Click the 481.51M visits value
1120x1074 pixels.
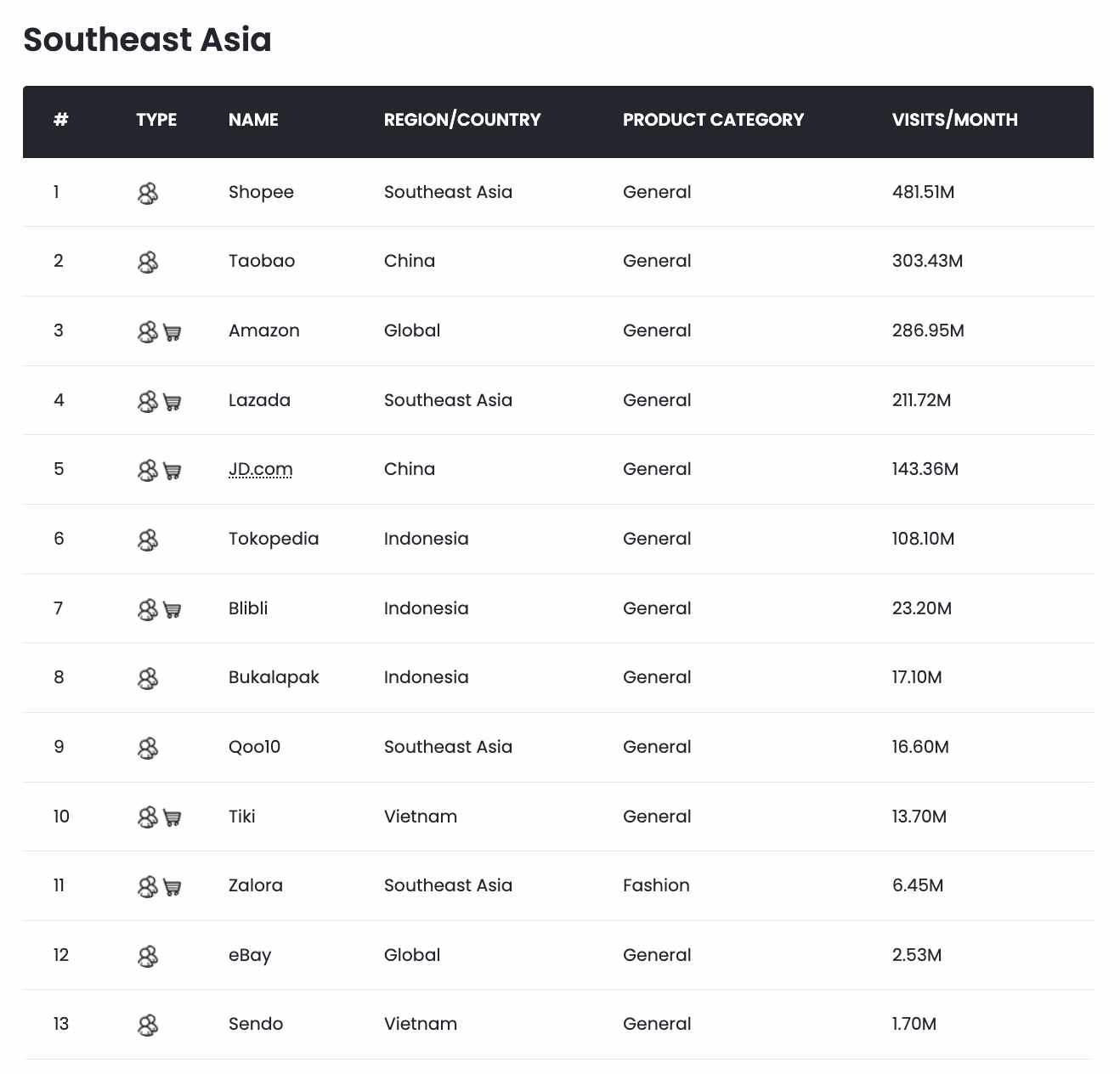pyautogui.click(x=923, y=192)
